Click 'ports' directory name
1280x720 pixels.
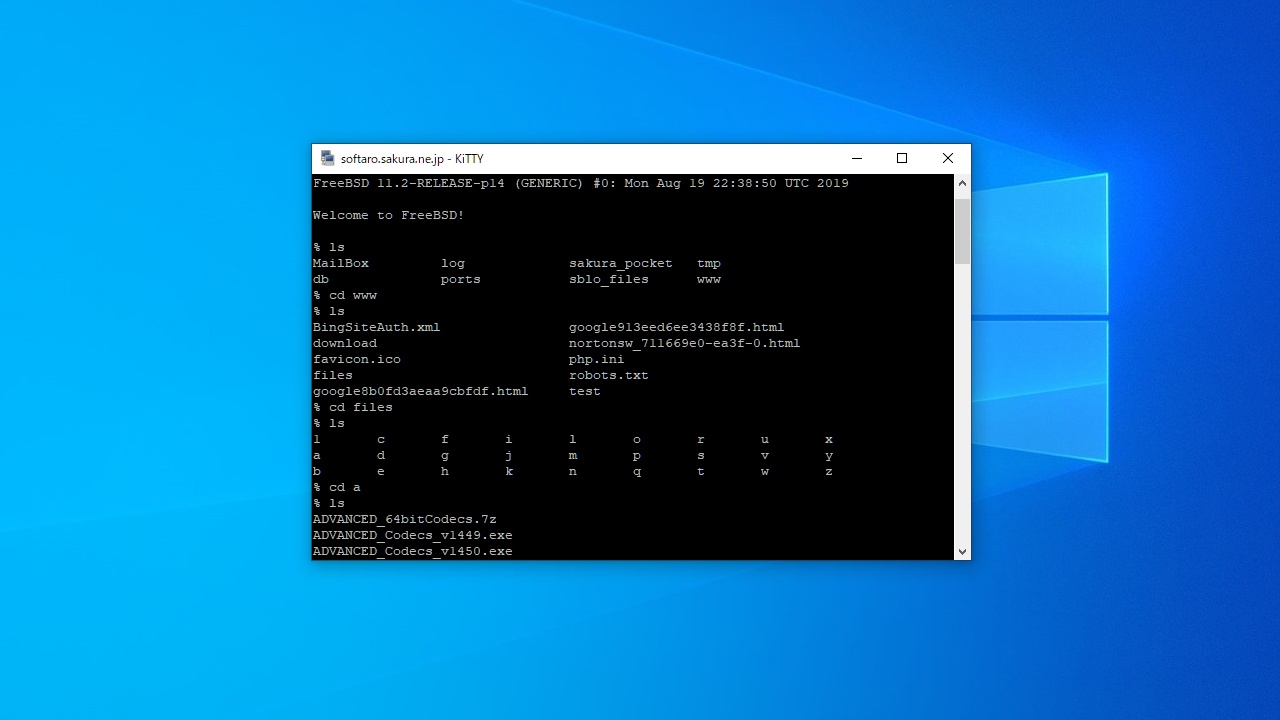461,279
